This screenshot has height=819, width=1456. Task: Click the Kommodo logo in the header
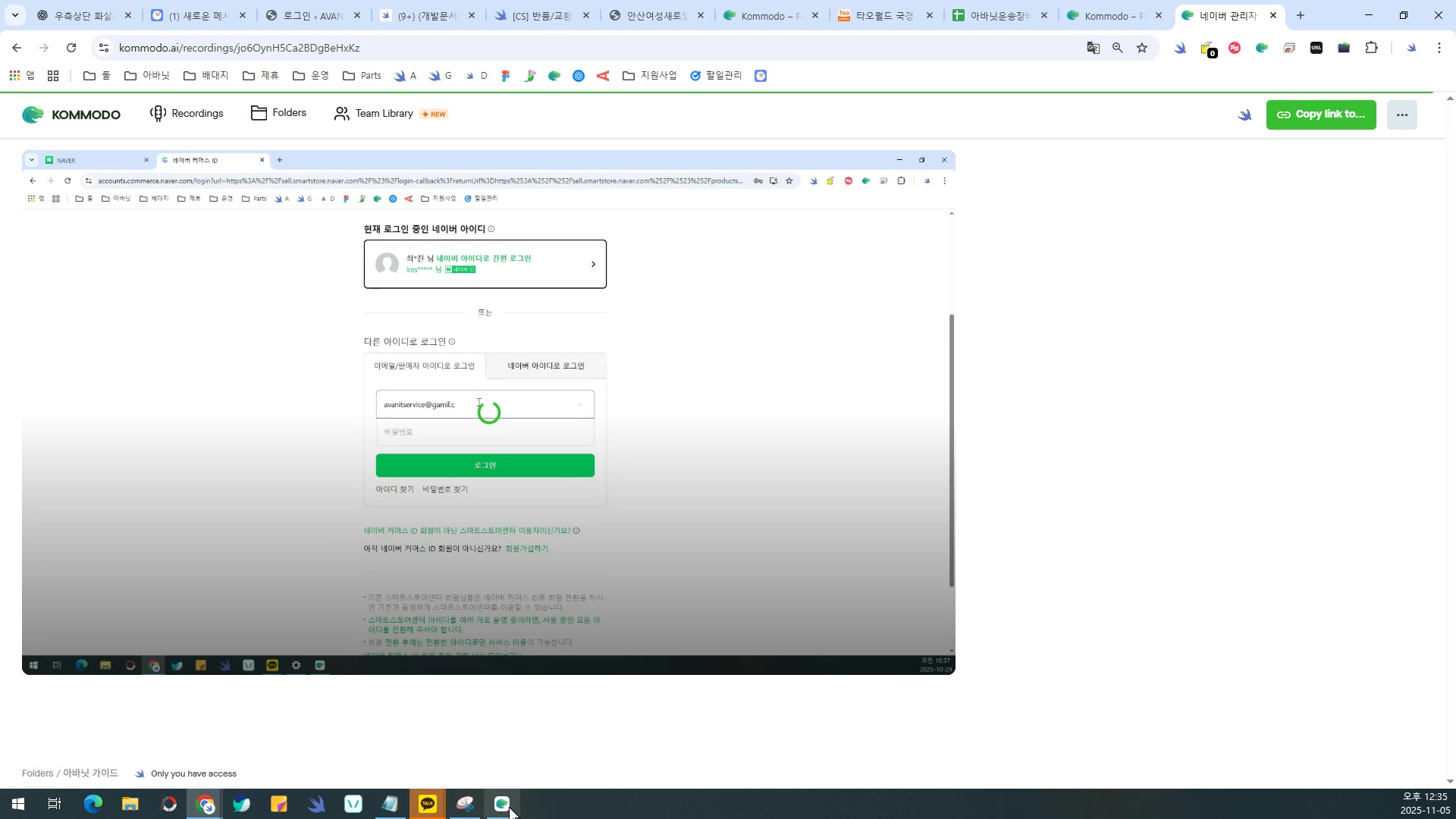pos(71,115)
